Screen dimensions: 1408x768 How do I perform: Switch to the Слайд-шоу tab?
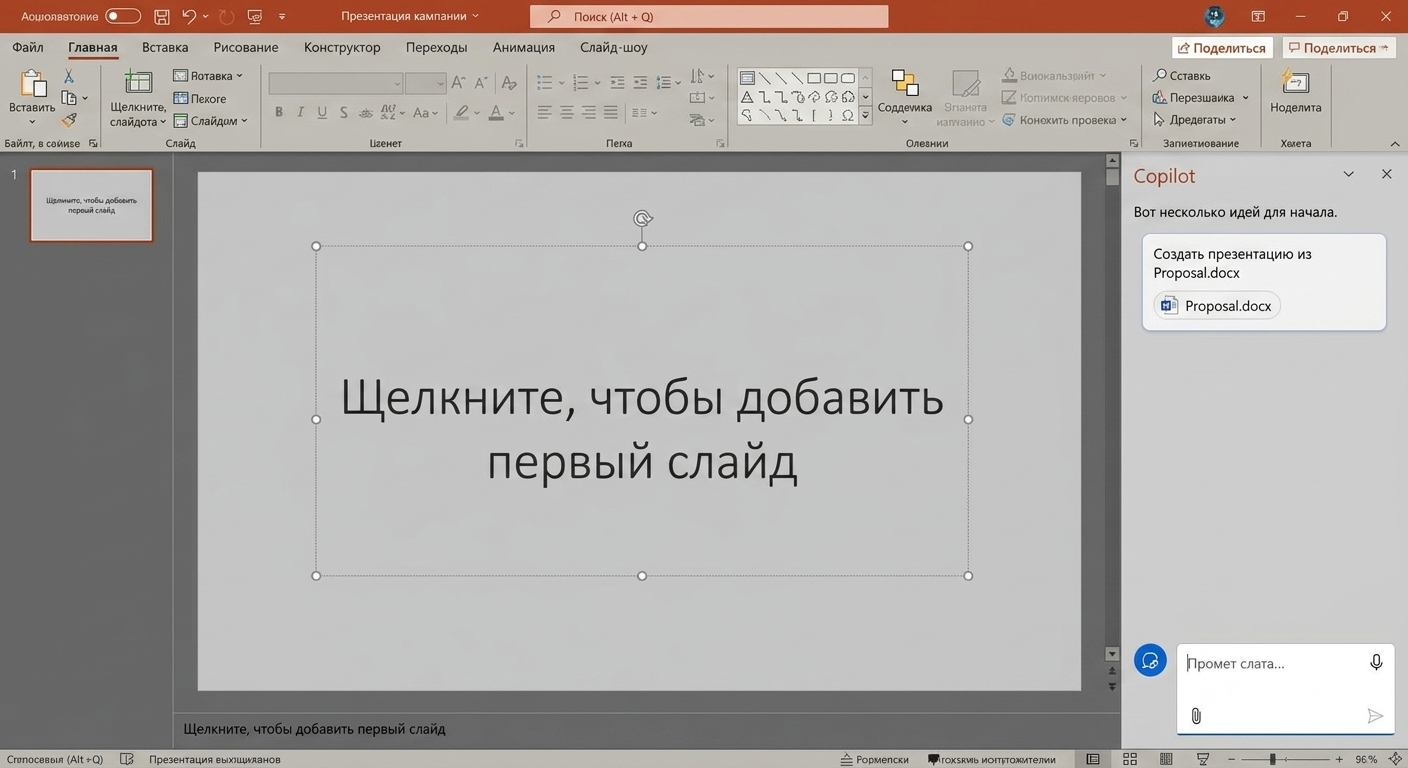pos(614,47)
